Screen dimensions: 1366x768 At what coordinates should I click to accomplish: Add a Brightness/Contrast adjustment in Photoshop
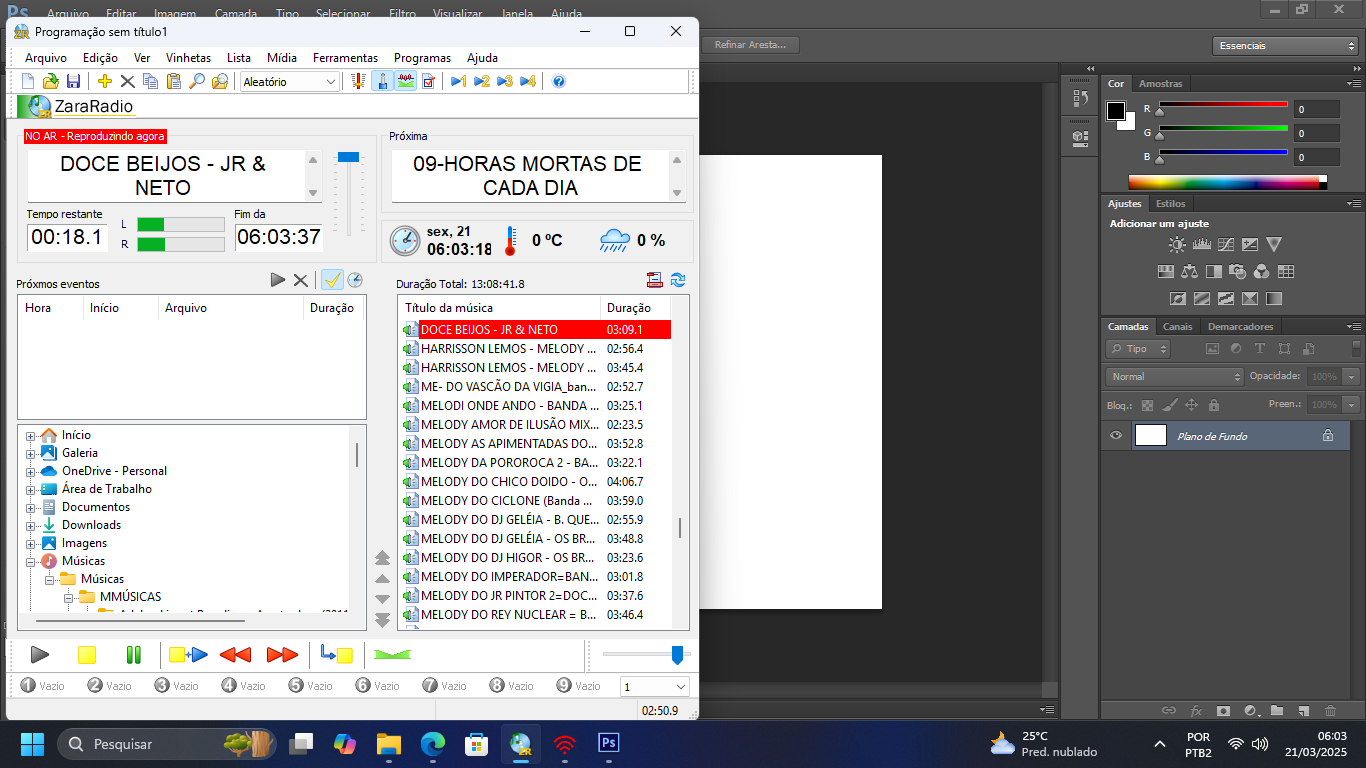click(x=1177, y=244)
